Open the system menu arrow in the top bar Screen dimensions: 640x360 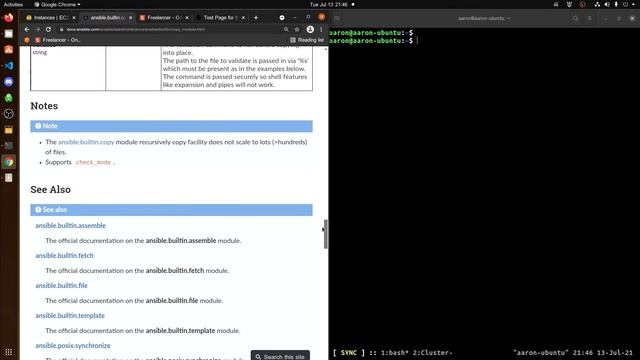(633, 4)
